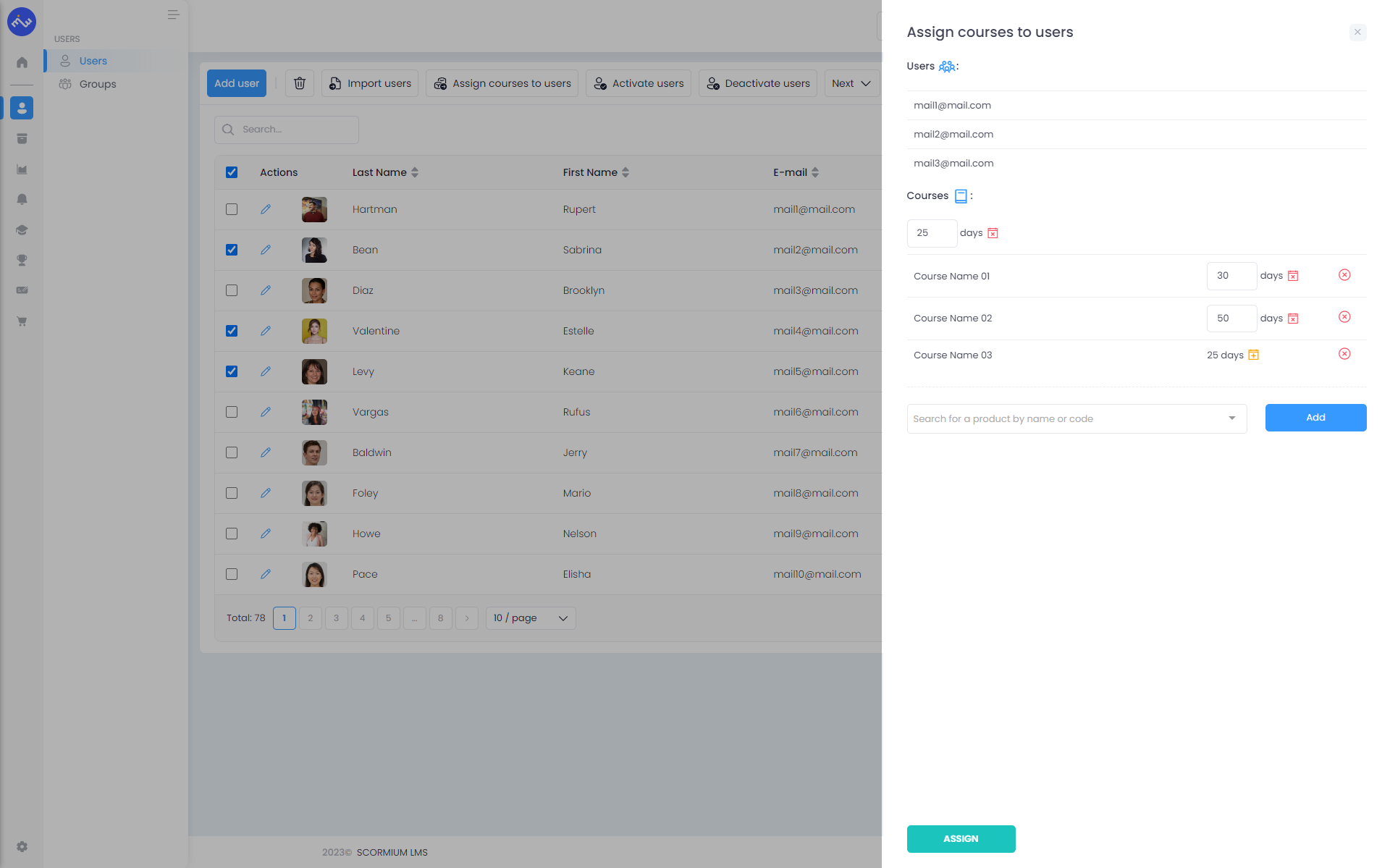Screen dimensions: 1390x868
Task: Open the shopping cart sidebar icon
Action: click(22, 321)
